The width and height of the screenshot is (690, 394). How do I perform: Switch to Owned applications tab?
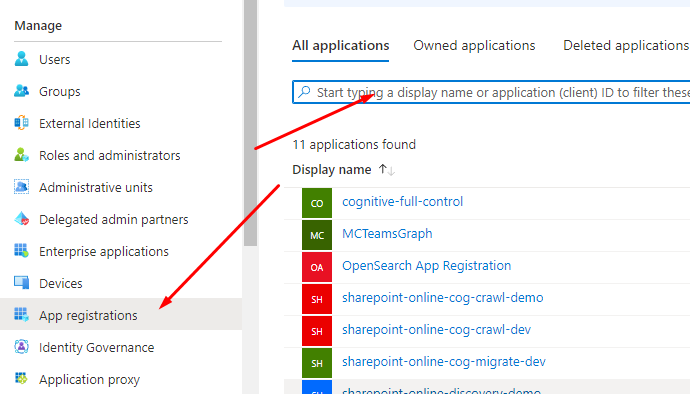click(474, 45)
